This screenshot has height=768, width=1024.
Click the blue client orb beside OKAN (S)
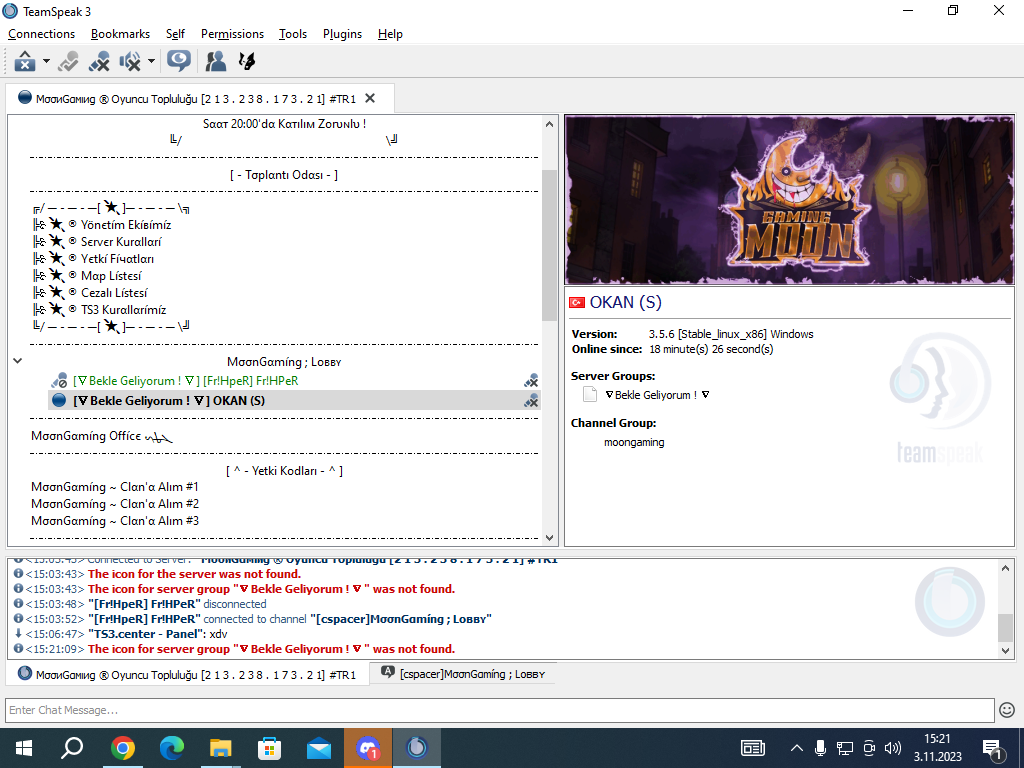tap(59, 400)
